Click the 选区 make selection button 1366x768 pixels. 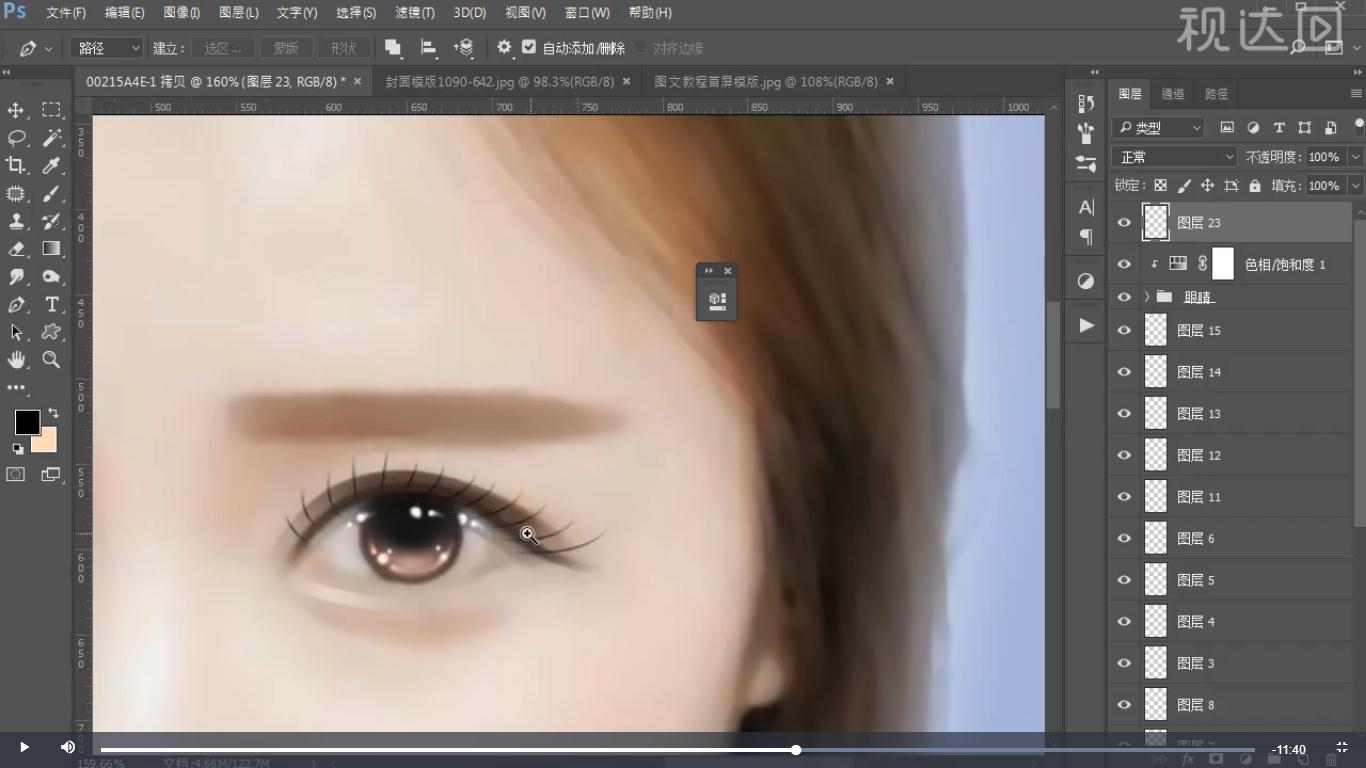pos(224,48)
